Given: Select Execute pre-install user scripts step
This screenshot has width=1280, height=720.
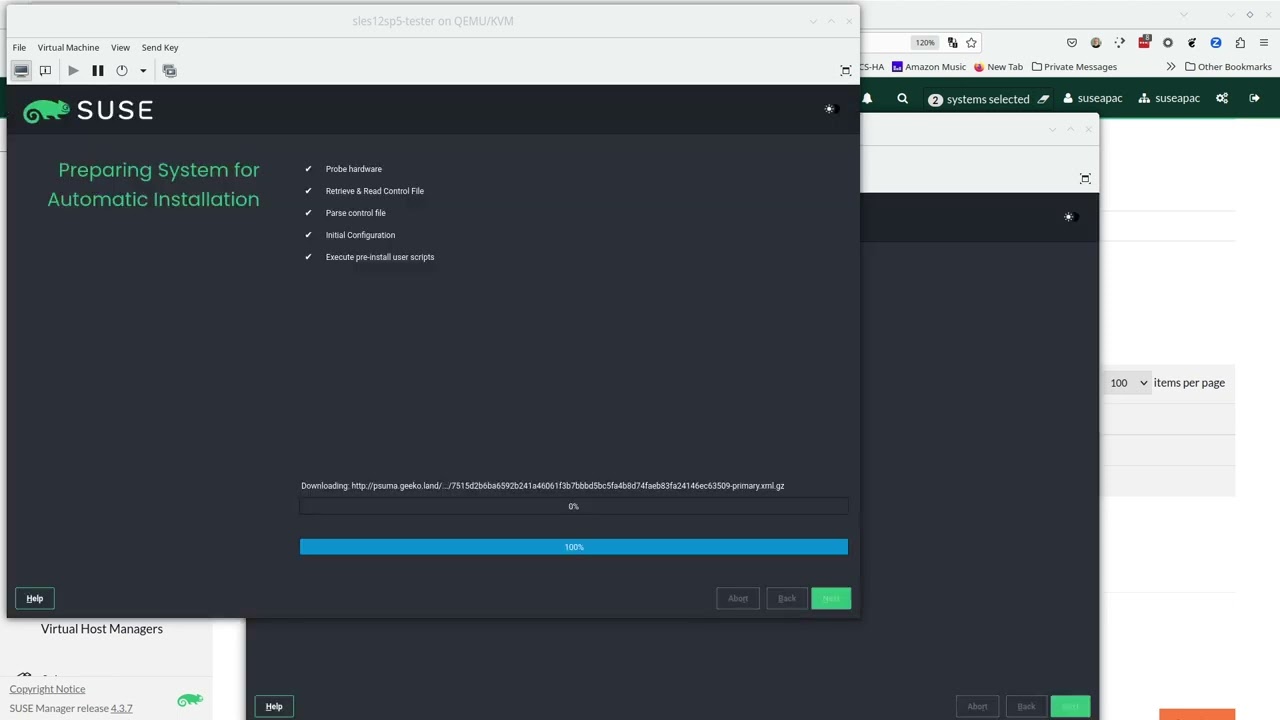Looking at the screenshot, I should click(380, 257).
